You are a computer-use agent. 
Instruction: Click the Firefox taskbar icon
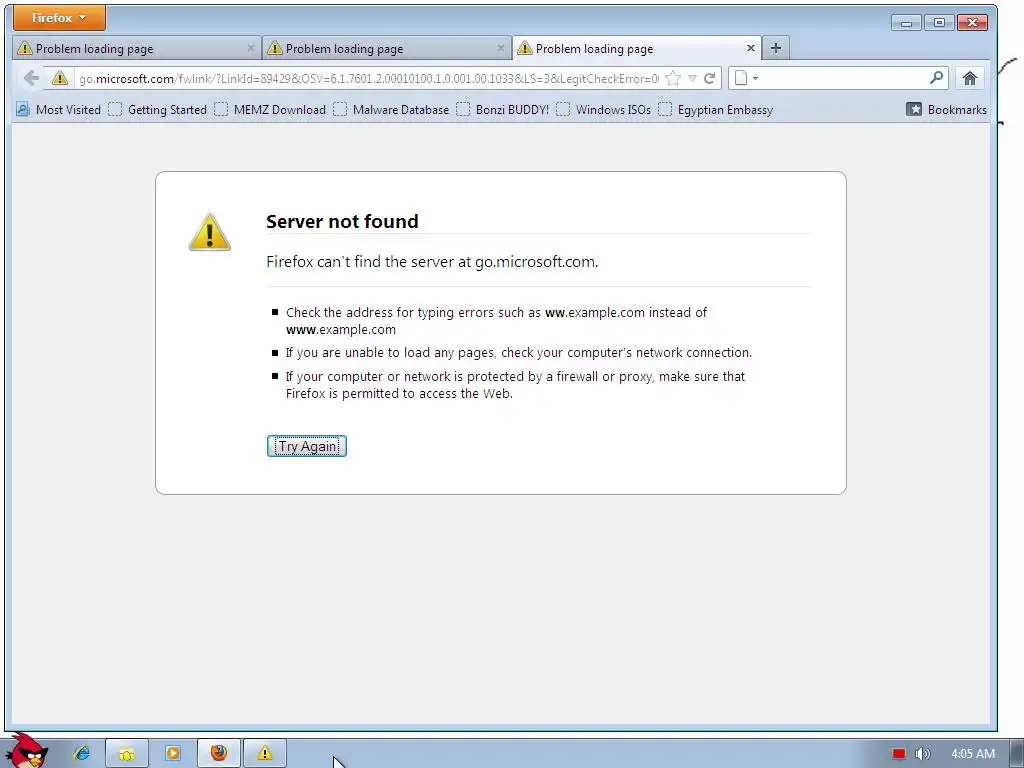click(x=219, y=753)
